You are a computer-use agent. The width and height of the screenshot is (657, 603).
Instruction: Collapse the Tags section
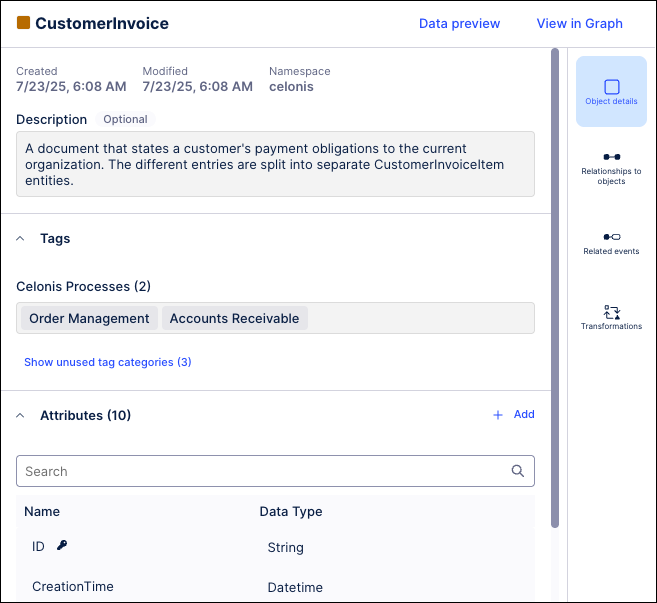(21, 239)
